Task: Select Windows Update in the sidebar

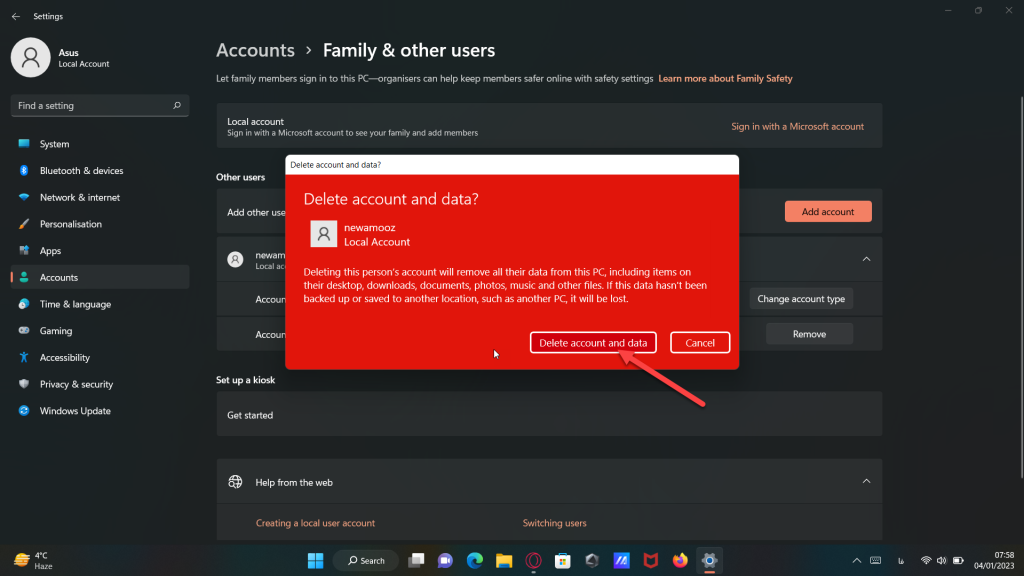Action: [74, 411]
